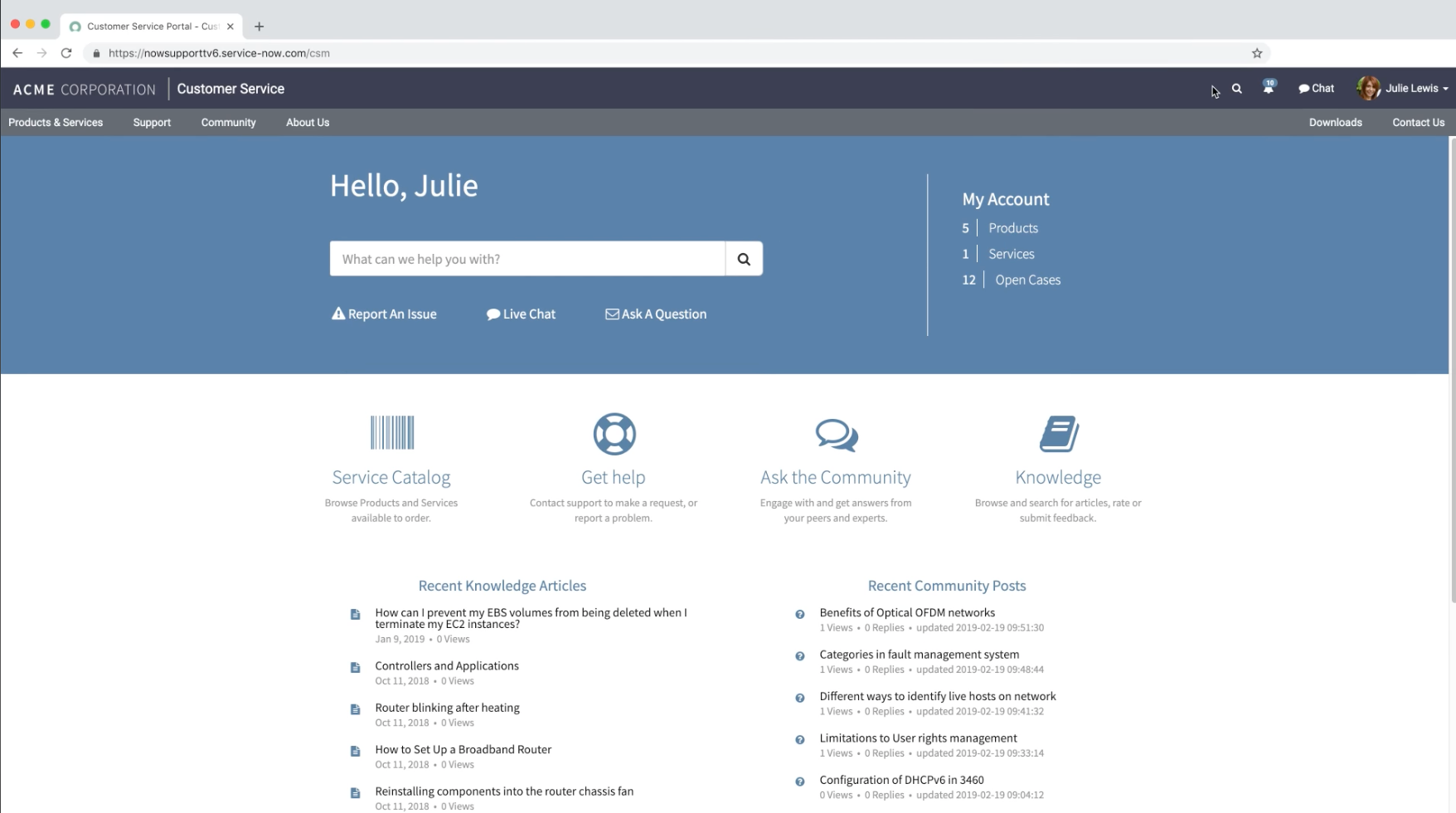Click document icon beside Broadband Router article
Viewport: 1456px width, 813px height.
355,751
